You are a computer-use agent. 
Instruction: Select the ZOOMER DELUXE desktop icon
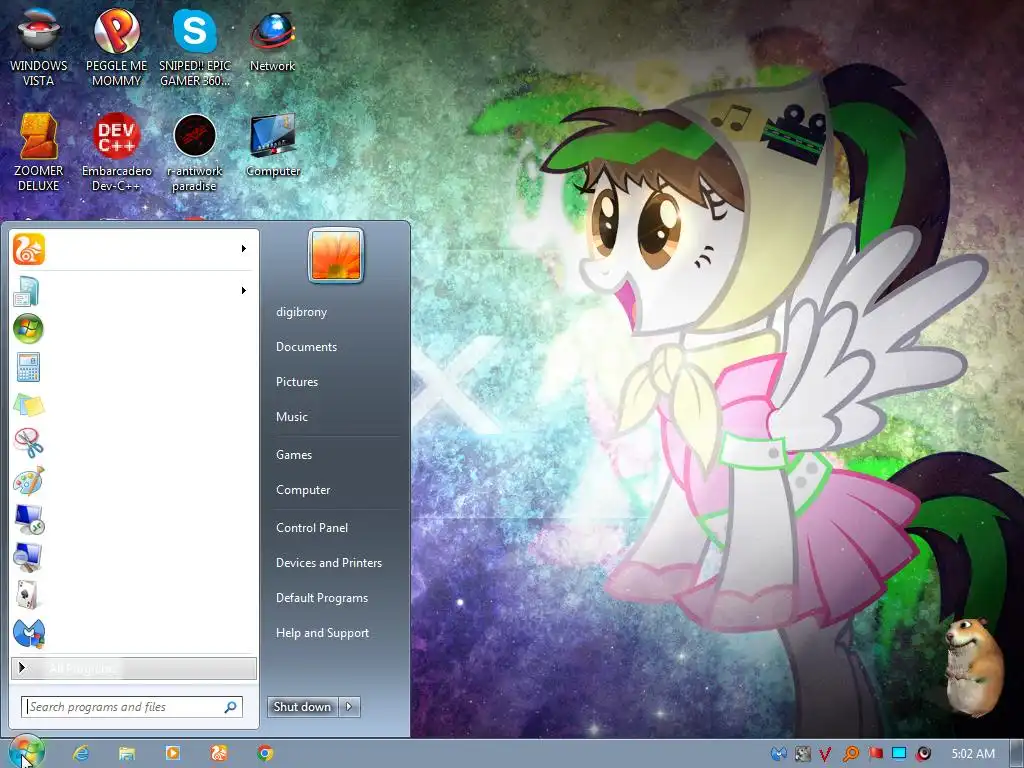tap(39, 152)
